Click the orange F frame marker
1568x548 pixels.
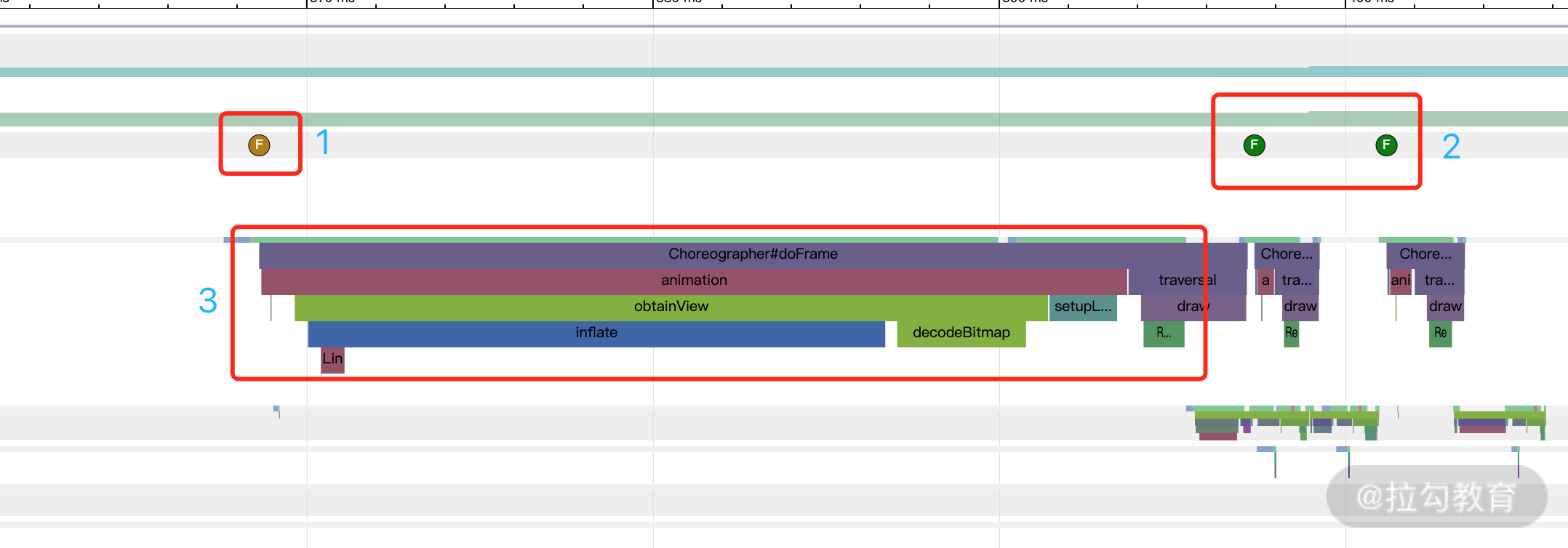click(259, 145)
